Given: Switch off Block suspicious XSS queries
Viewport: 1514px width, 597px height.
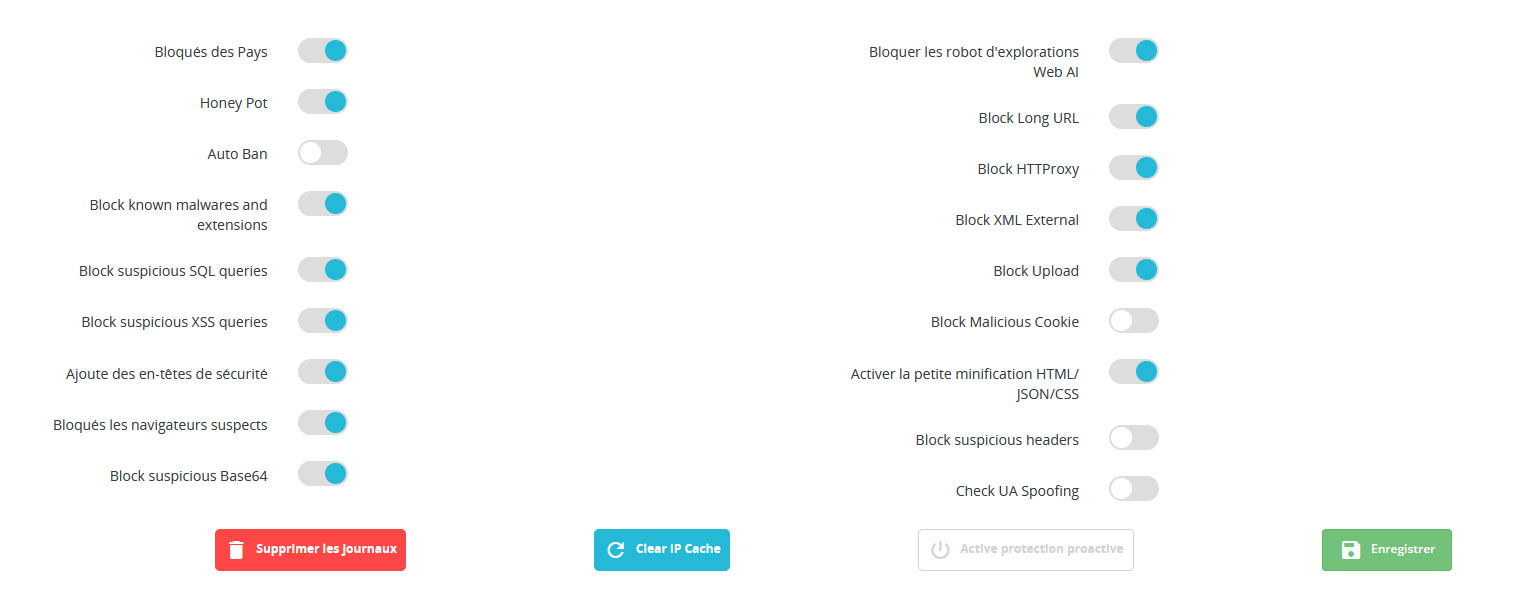Looking at the screenshot, I should 323,321.
